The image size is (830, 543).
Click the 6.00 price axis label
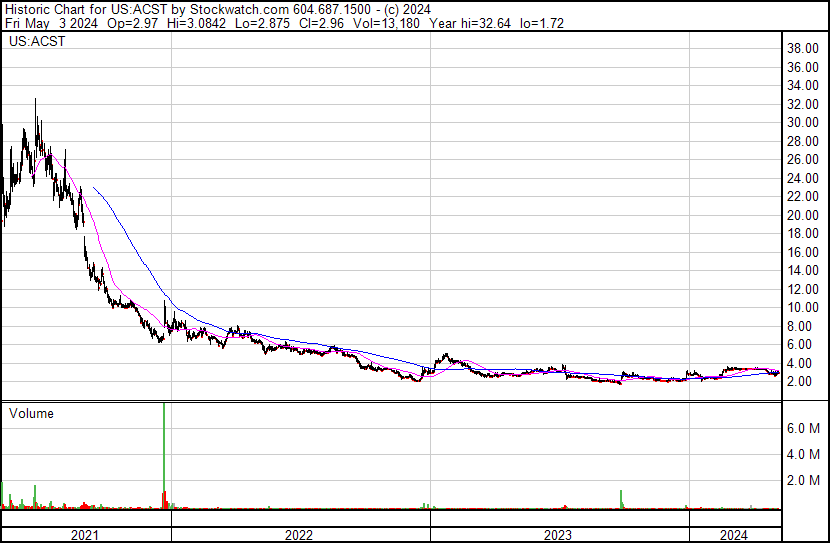(799, 345)
